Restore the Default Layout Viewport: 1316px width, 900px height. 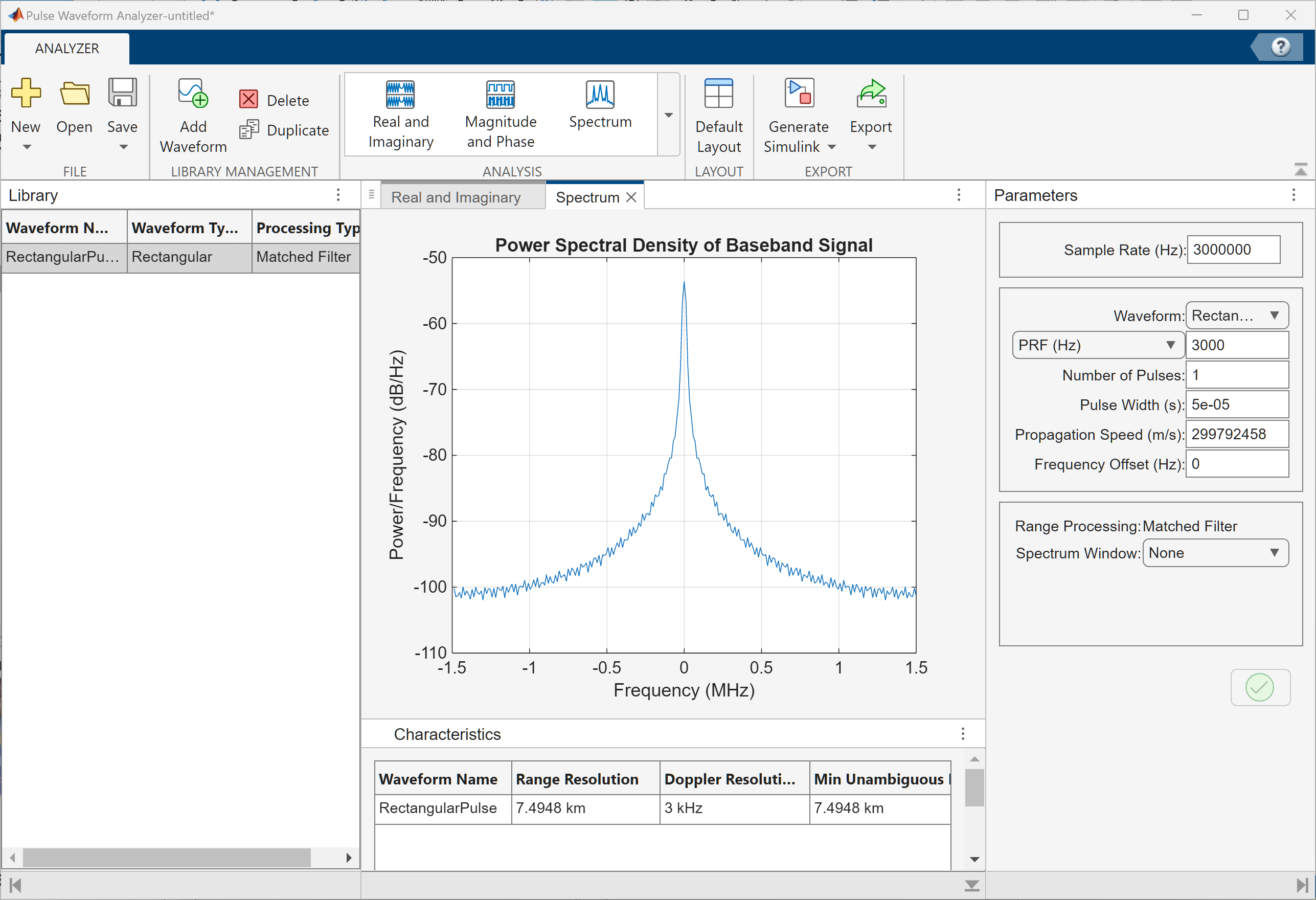coord(719,114)
